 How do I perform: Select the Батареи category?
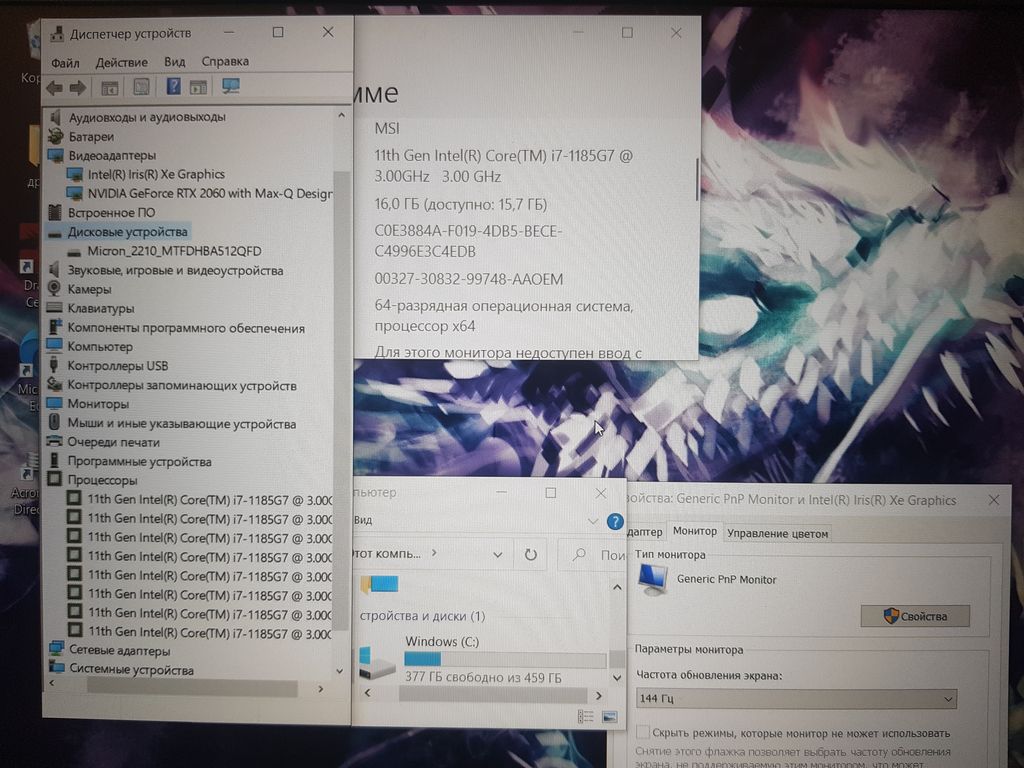(91, 137)
